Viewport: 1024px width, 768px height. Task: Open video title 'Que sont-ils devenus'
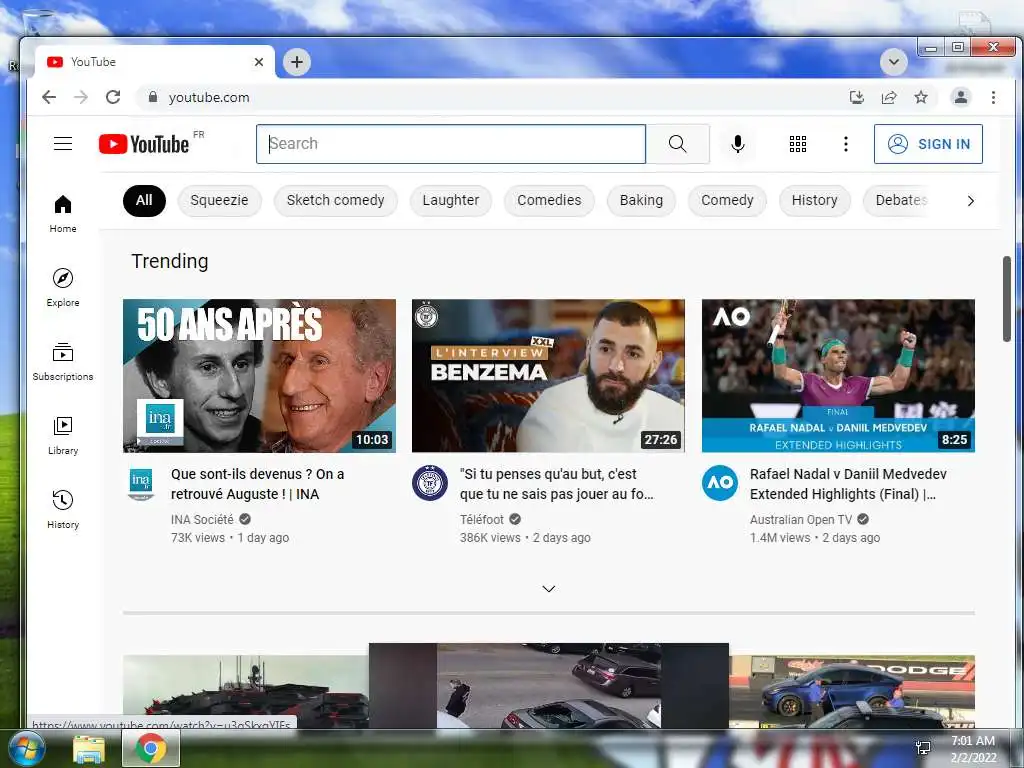(257, 484)
